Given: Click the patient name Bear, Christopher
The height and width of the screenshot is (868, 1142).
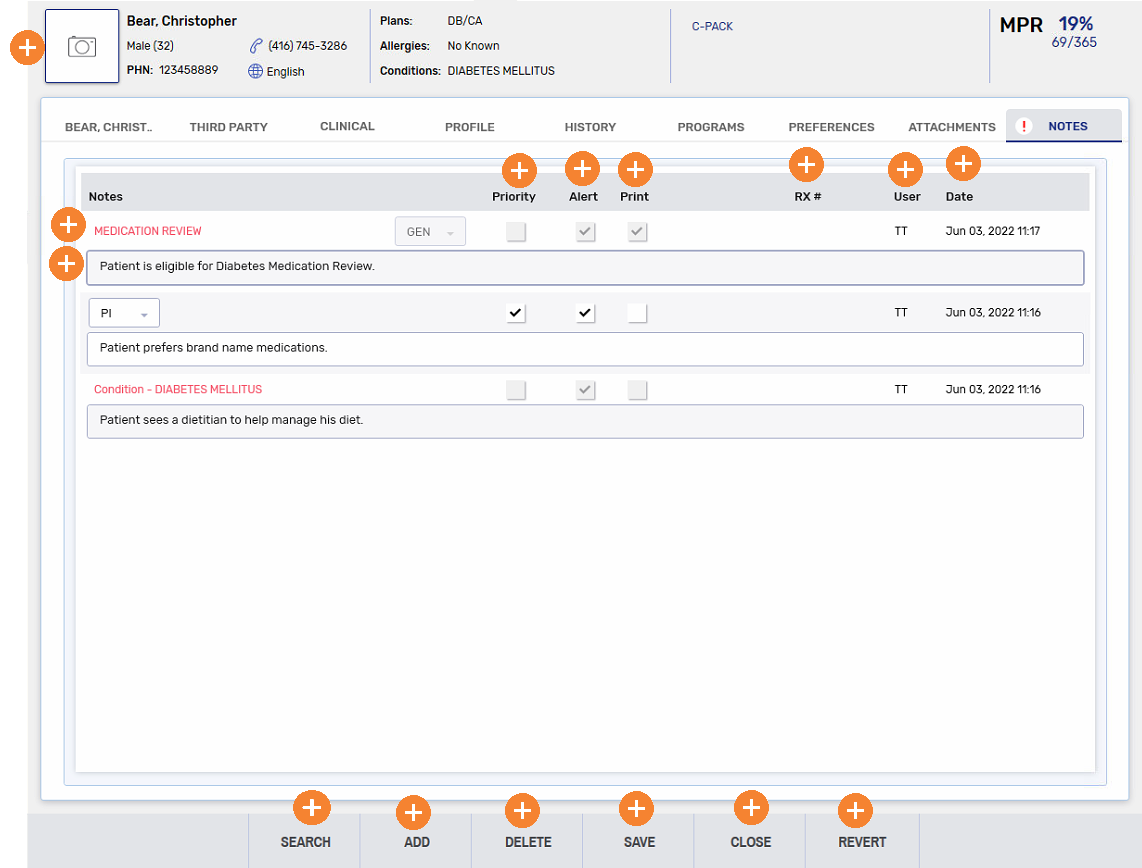Looking at the screenshot, I should [181, 21].
